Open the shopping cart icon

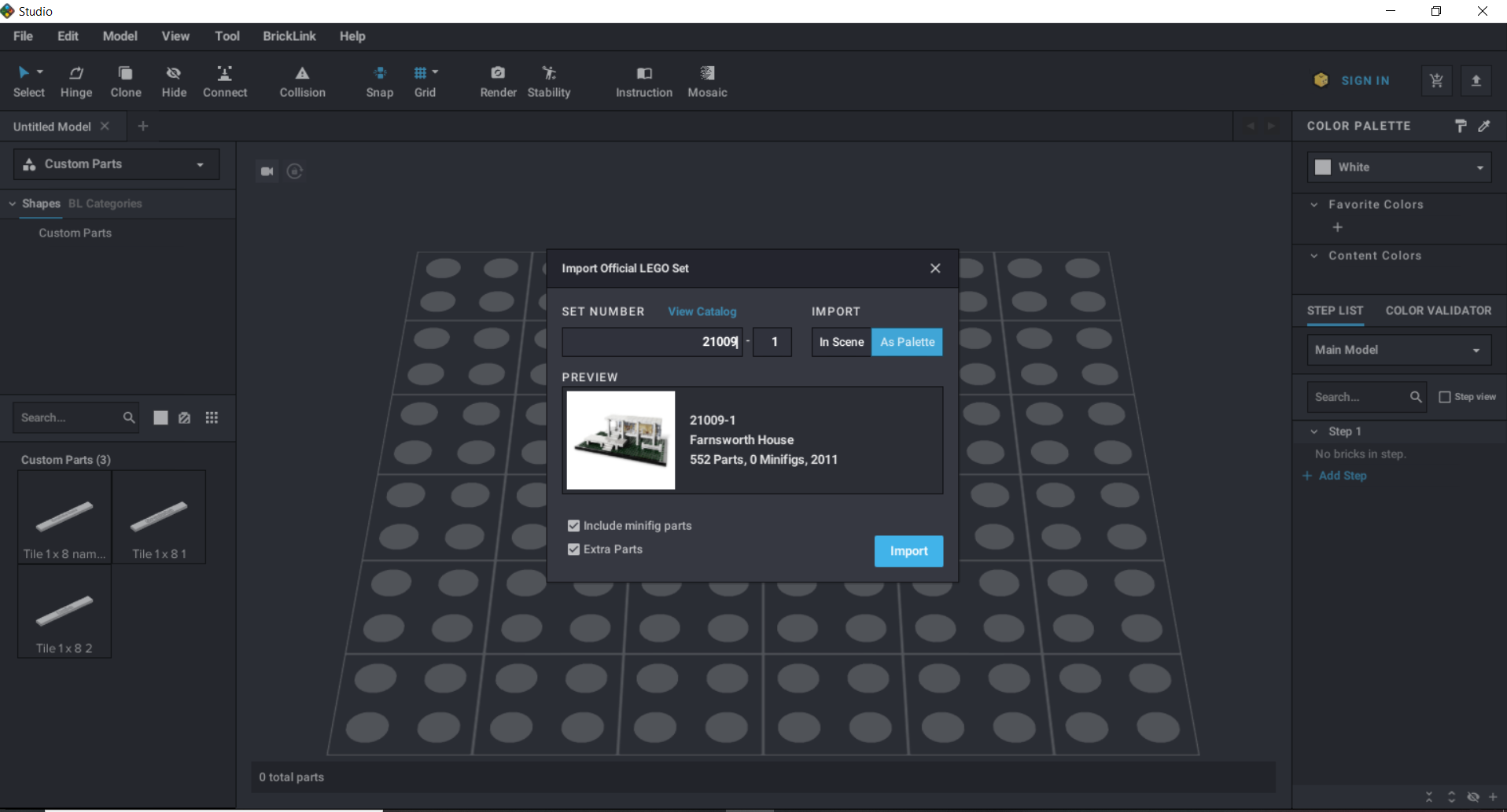click(1436, 80)
